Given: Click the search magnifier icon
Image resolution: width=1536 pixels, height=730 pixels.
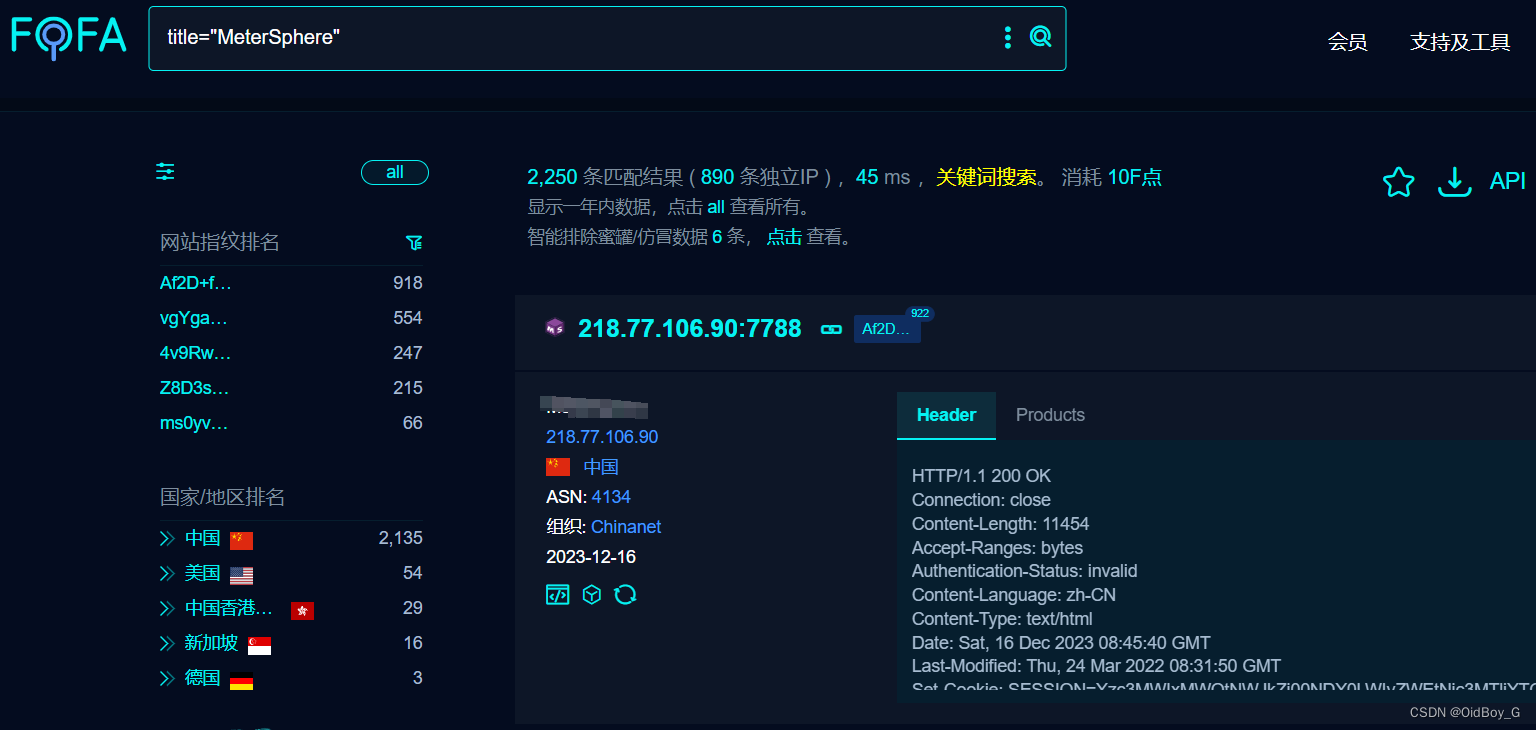Looking at the screenshot, I should pyautogui.click(x=1041, y=38).
